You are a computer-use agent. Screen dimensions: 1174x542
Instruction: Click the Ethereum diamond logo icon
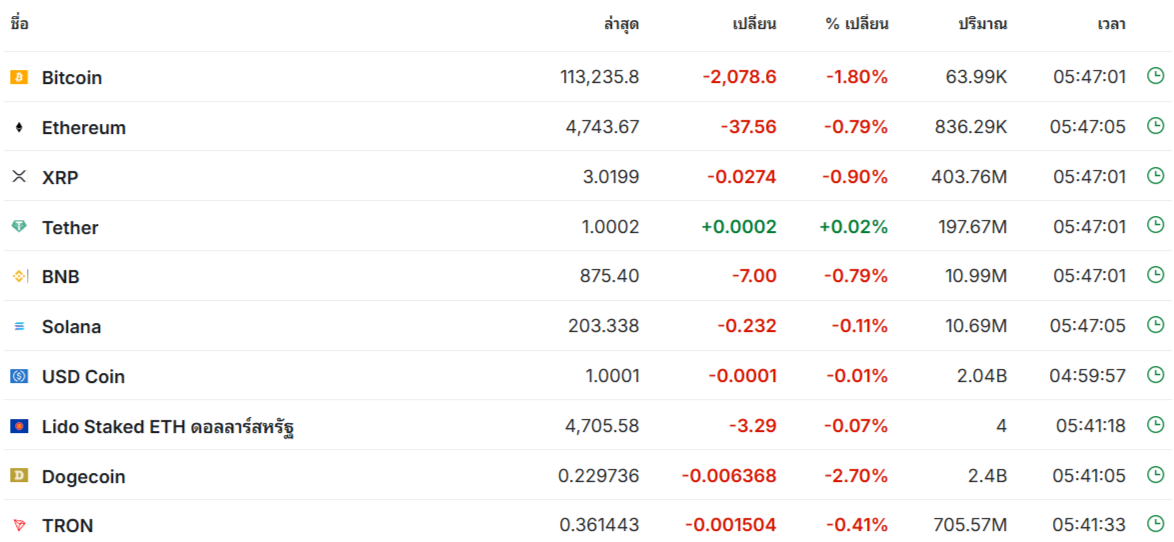click(19, 127)
